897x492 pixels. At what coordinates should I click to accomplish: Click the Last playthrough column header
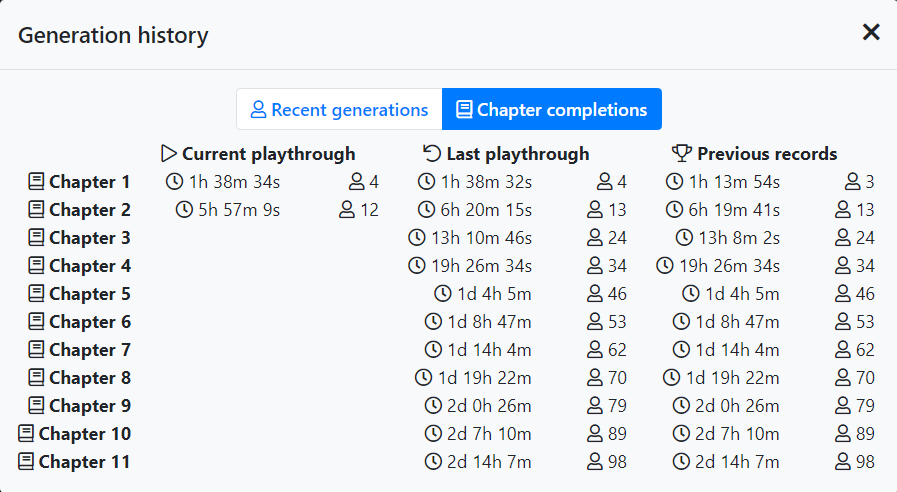click(x=506, y=153)
